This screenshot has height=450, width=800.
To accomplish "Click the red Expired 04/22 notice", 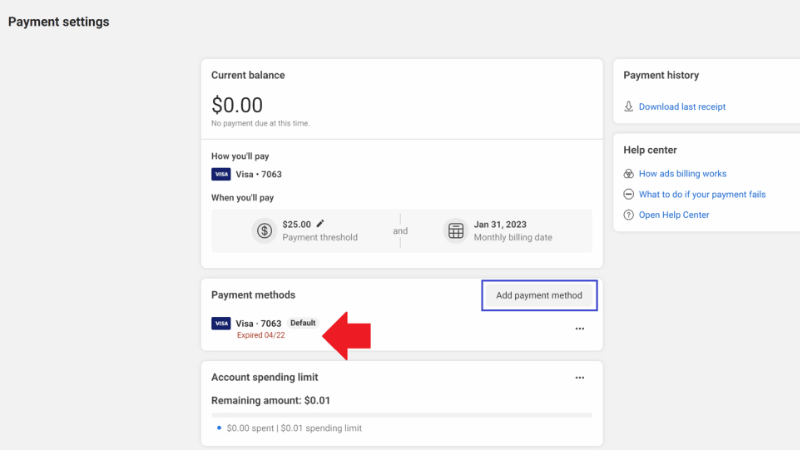I will 261,335.
